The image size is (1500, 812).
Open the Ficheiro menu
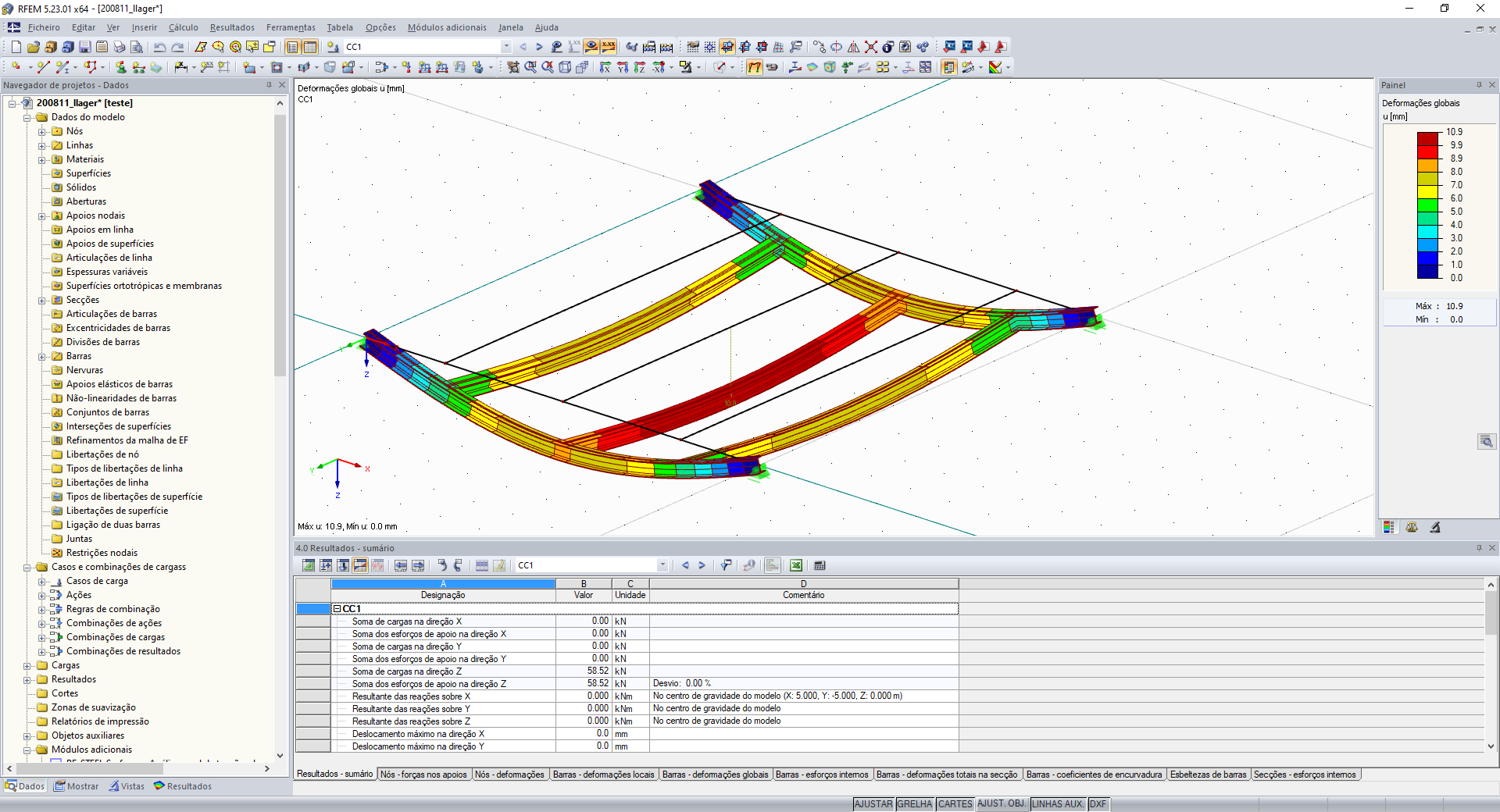tap(44, 27)
